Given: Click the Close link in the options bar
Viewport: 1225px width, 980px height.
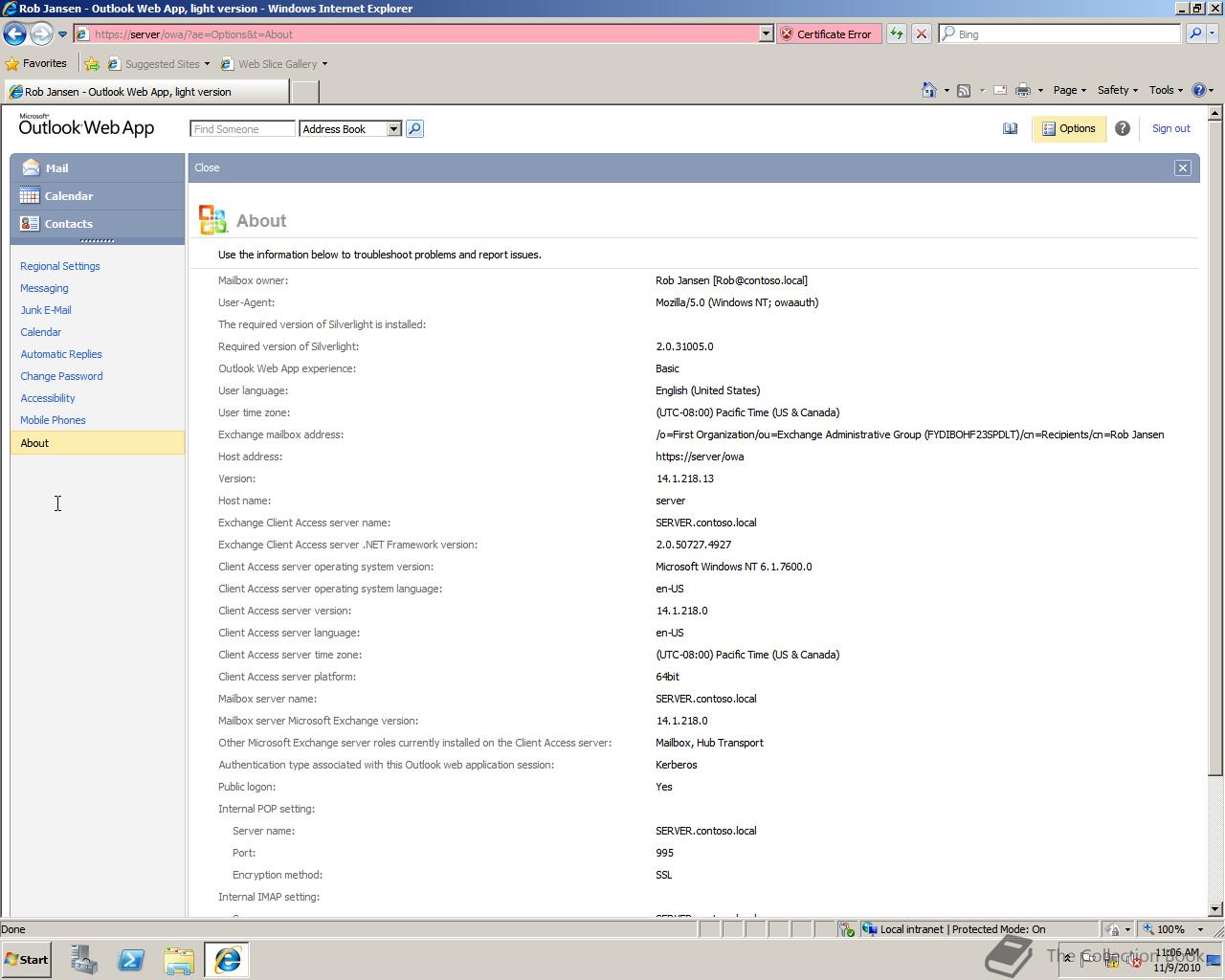Looking at the screenshot, I should [x=207, y=167].
